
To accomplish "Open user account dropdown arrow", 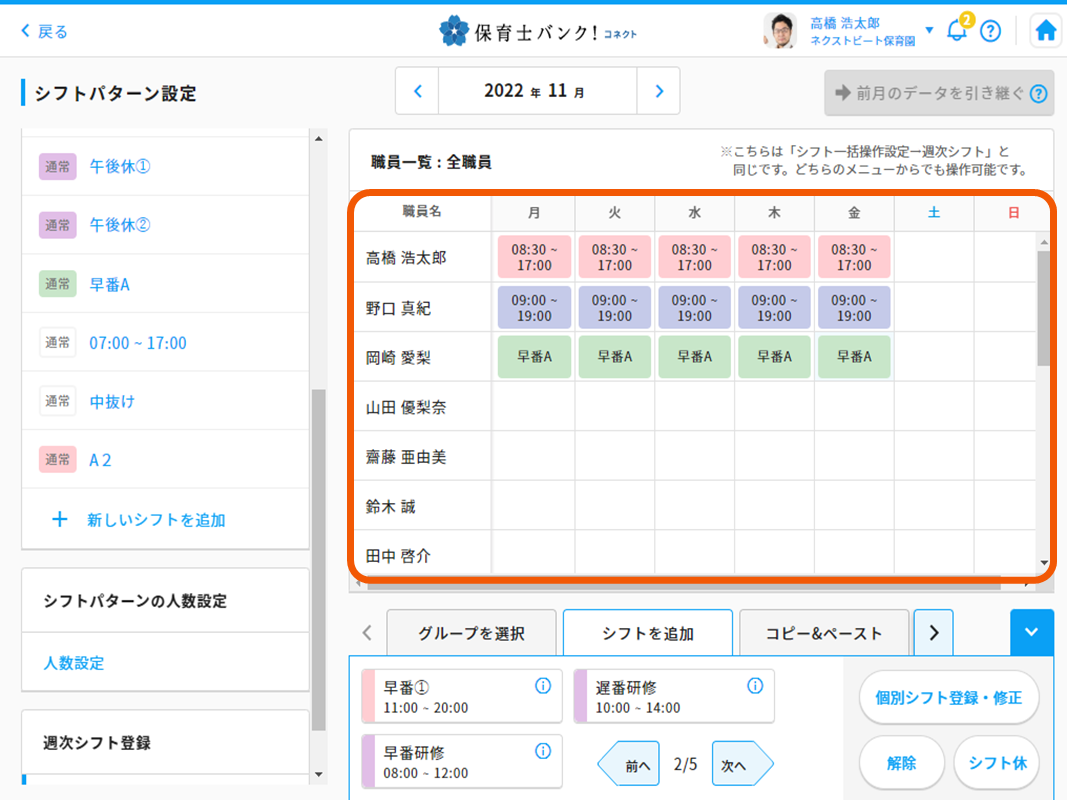I will pos(929,31).
